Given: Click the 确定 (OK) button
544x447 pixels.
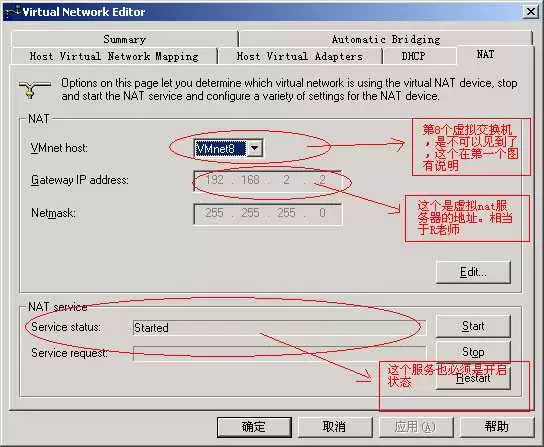Looking at the screenshot, I should [x=254, y=427].
